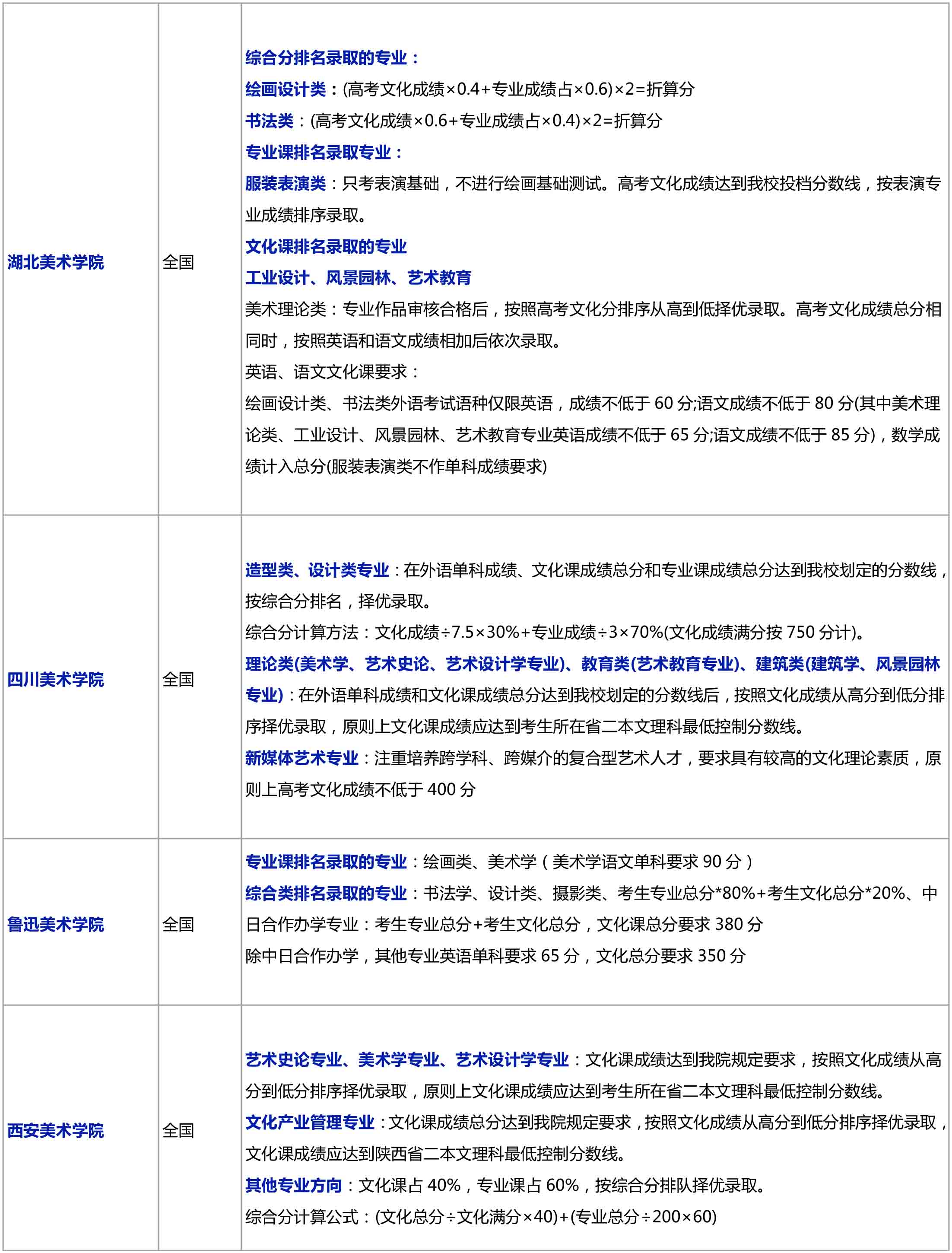Click the blue text 艺术史论专业、美术学专业、艺术设计学专业

click(407, 1060)
